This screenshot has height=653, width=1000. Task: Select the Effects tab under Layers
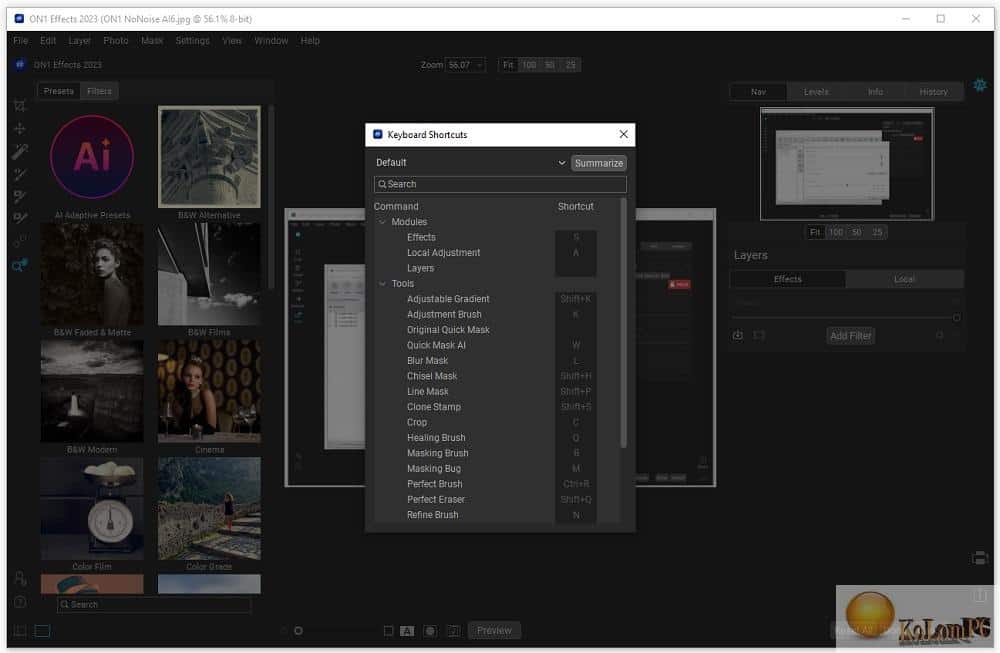coord(788,279)
